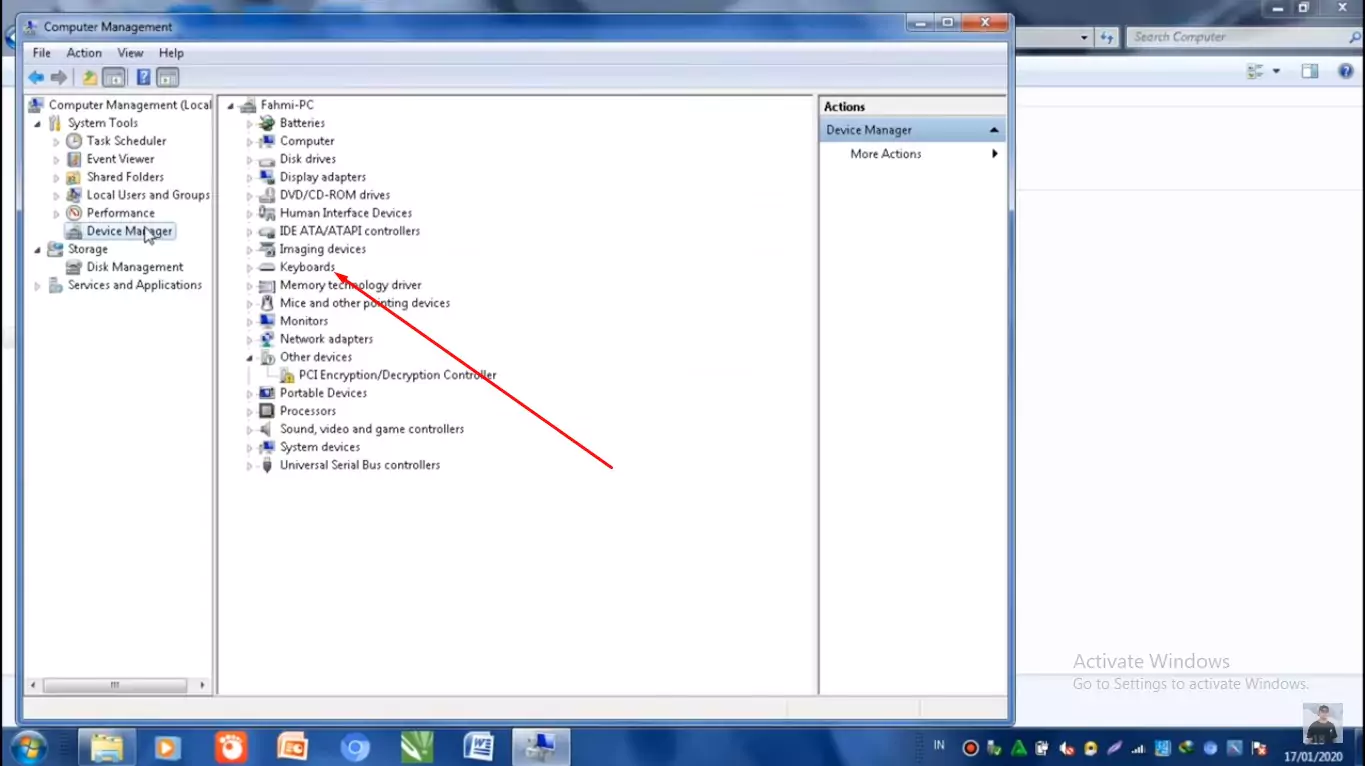Click the Task Scheduler clock icon
The width and height of the screenshot is (1365, 766).
tap(74, 141)
